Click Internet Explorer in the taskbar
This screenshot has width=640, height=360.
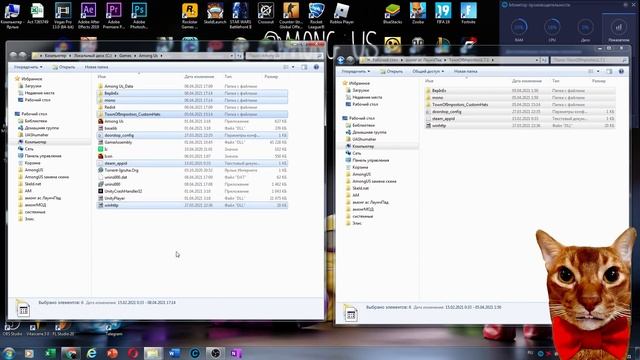(x=91, y=353)
